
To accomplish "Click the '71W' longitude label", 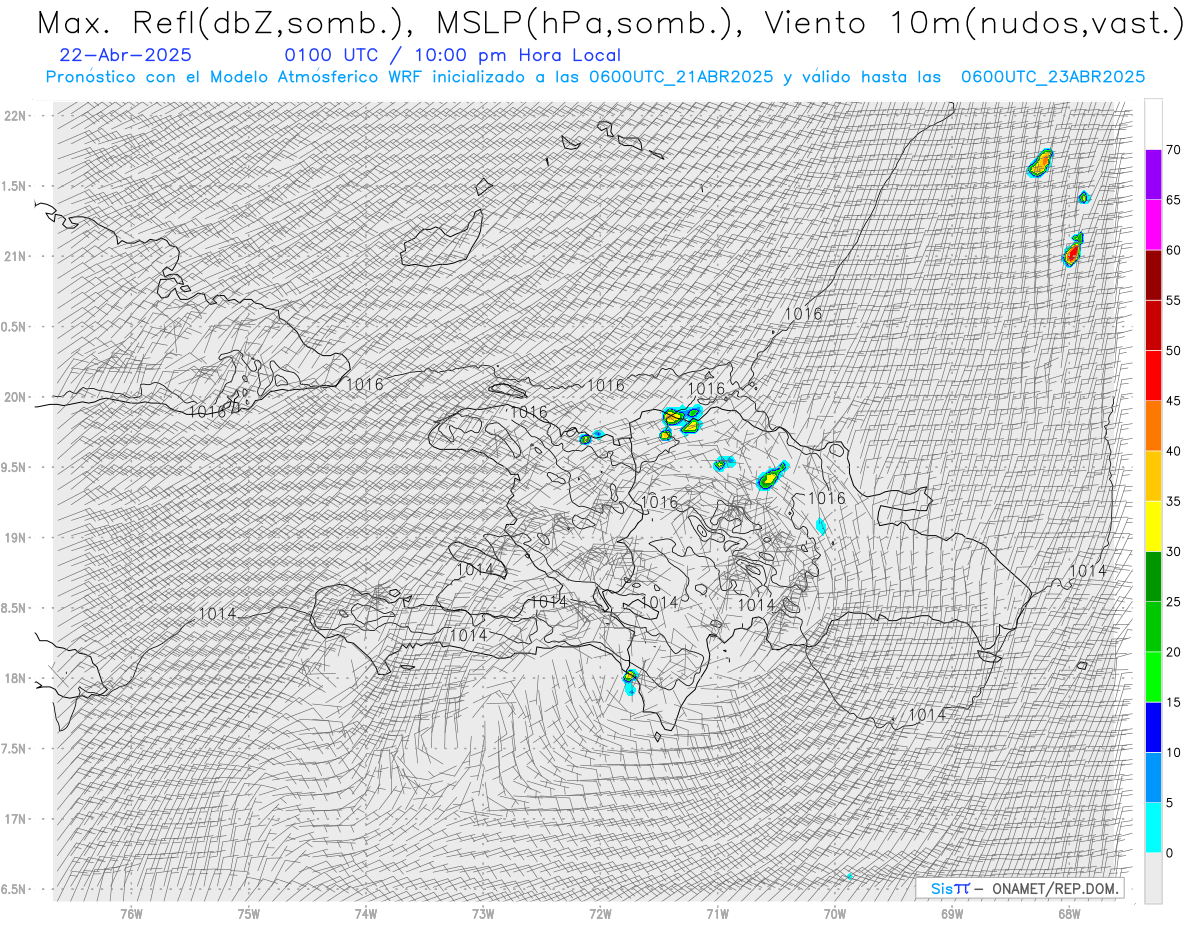I will pos(717,913).
